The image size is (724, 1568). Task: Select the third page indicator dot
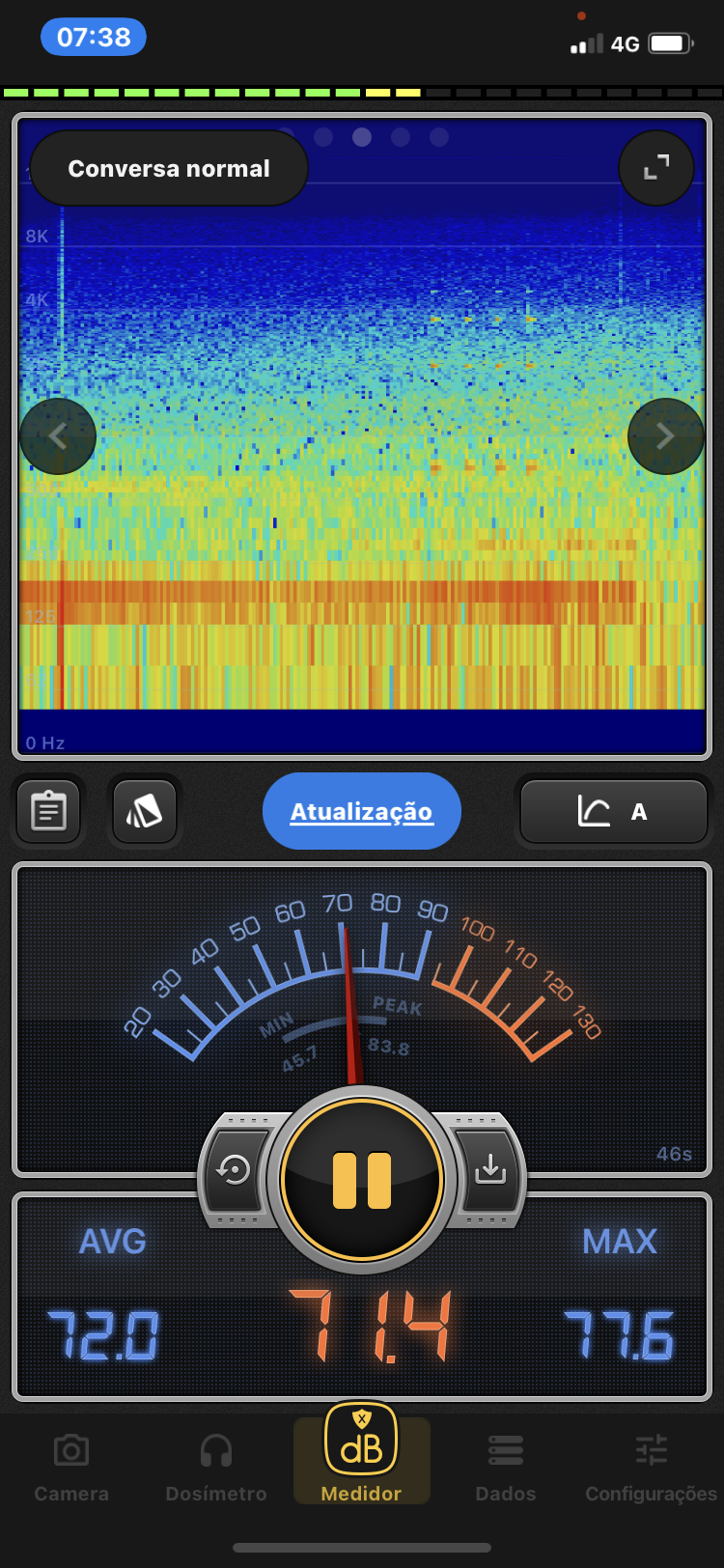[362, 137]
